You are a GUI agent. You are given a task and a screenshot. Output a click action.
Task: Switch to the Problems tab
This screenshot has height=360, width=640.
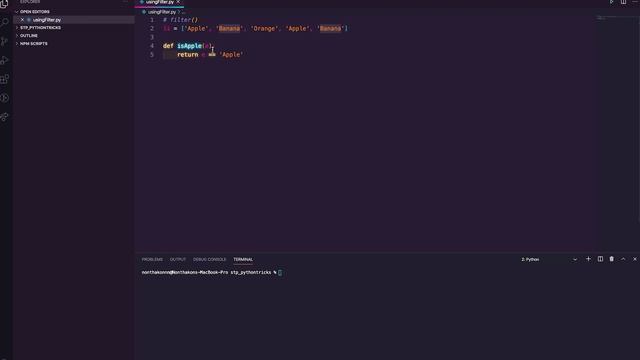point(152,259)
